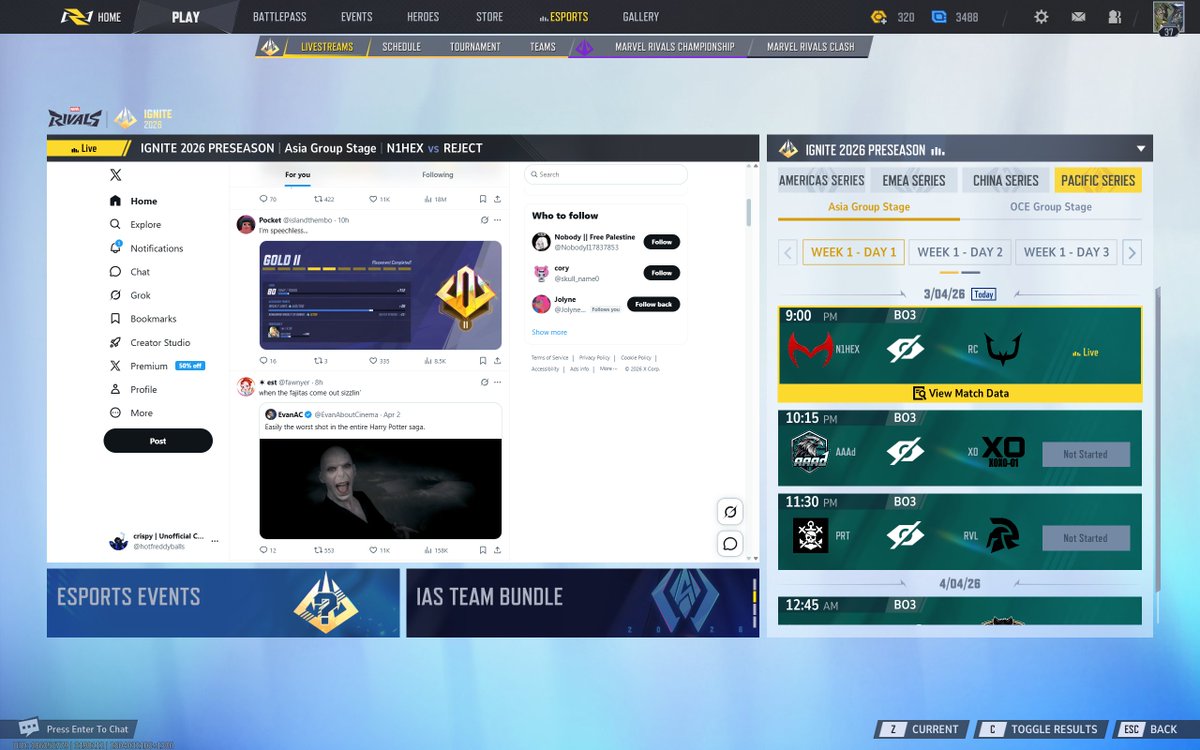Go to the TEAMS sub-tab
Image resolution: width=1200 pixels, height=750 pixels.
pos(543,47)
